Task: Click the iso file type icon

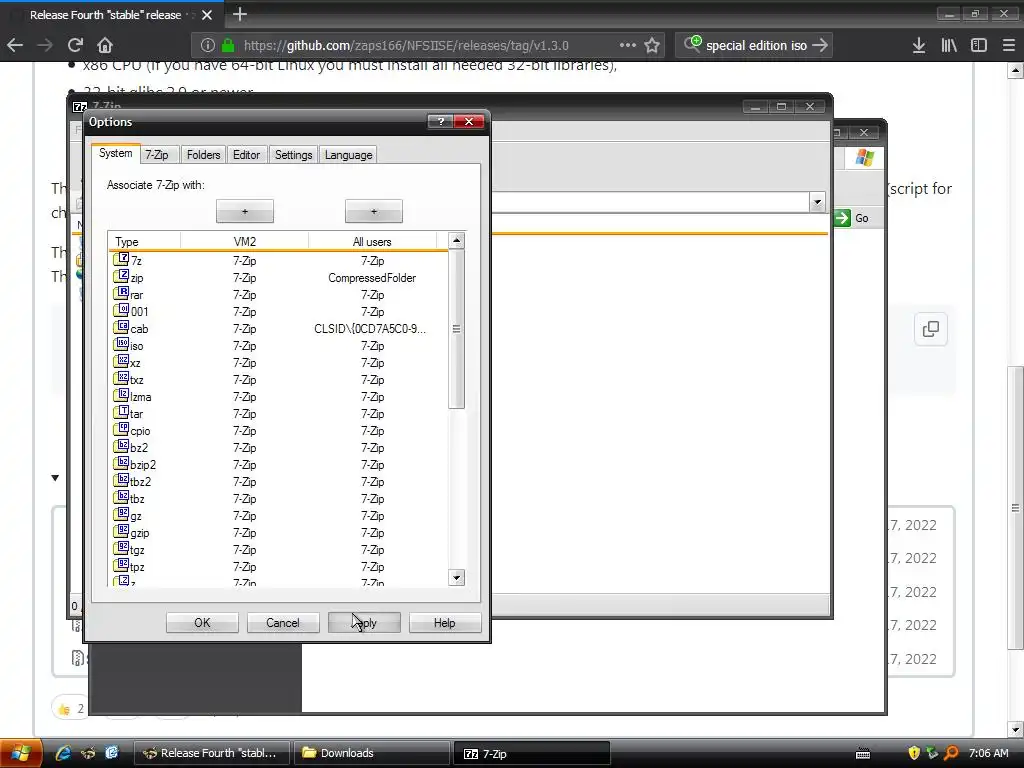Action: tap(121, 344)
